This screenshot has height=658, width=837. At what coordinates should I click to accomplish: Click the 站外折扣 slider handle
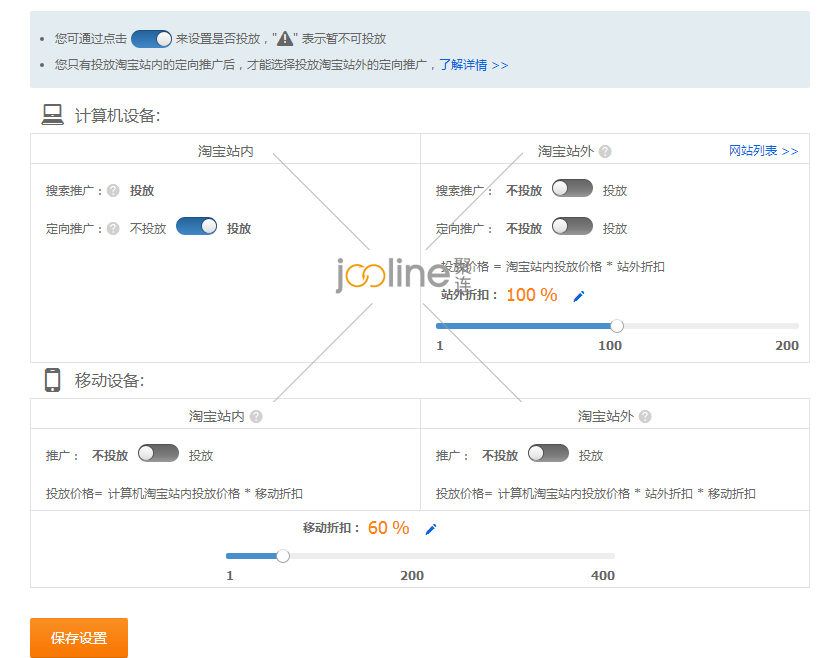pos(617,326)
